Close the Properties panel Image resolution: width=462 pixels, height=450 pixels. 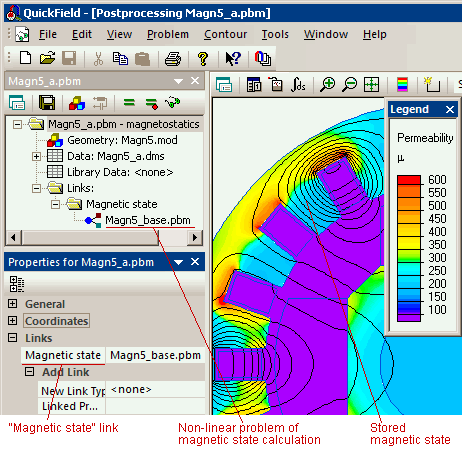click(x=195, y=262)
